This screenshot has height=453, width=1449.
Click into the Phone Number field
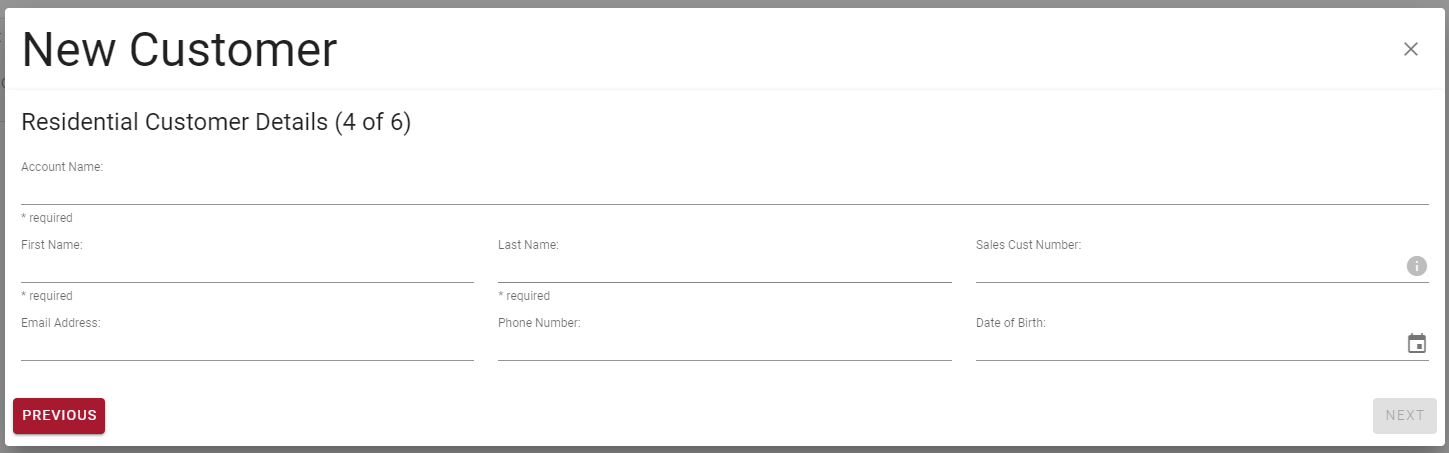(724, 346)
